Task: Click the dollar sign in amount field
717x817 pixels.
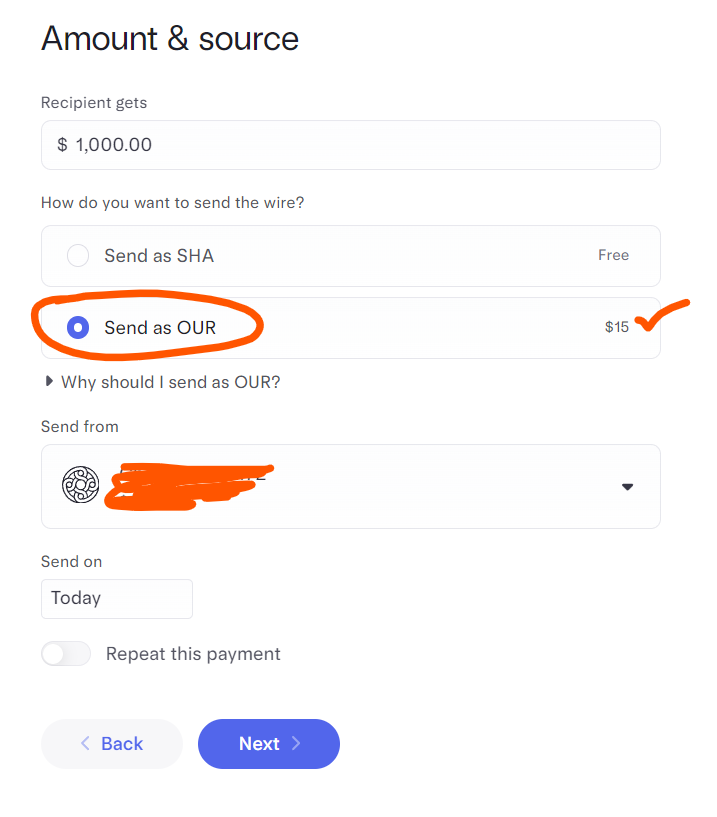Action: [x=63, y=144]
